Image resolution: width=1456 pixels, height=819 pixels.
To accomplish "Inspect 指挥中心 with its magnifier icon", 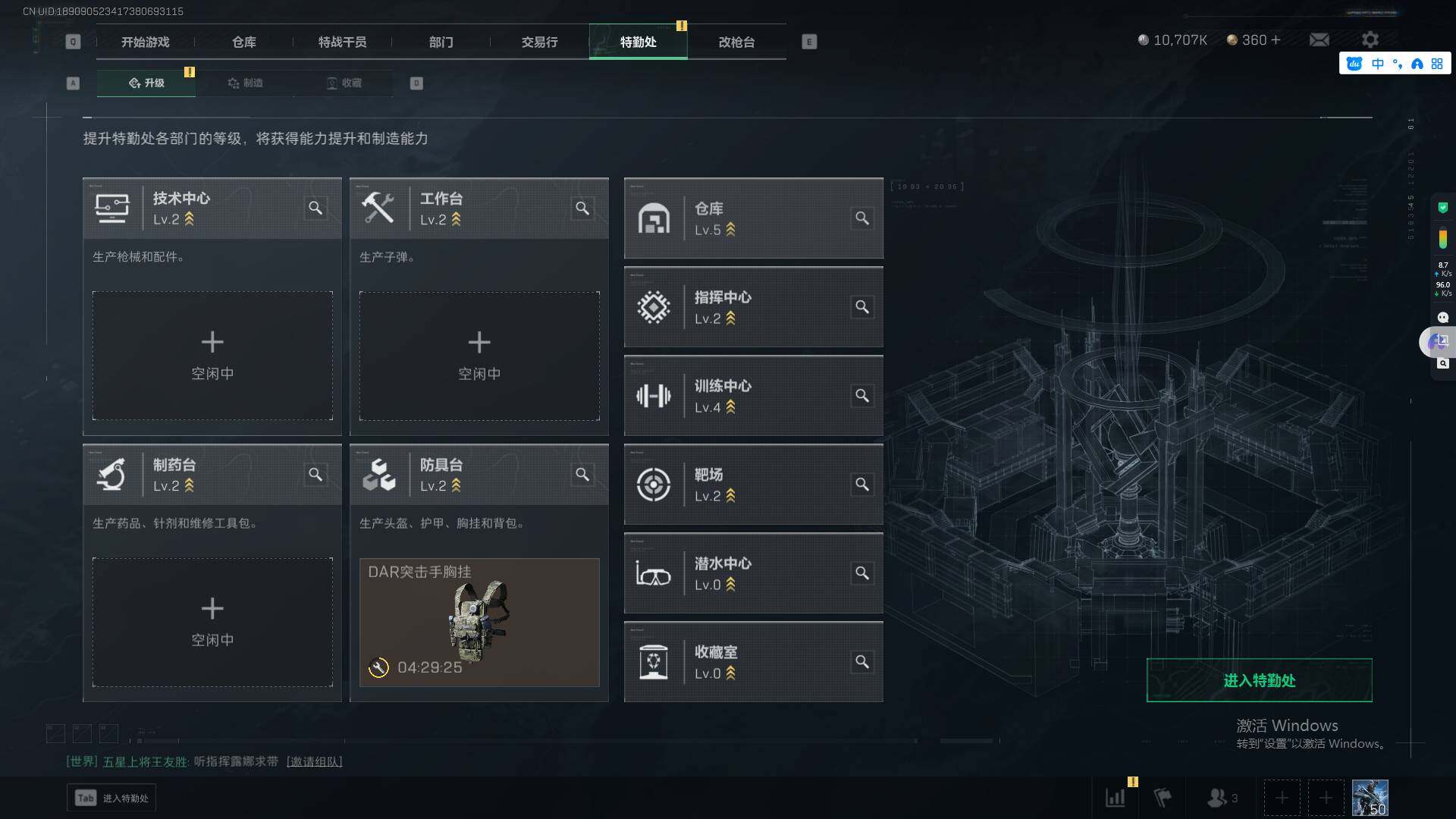I will (862, 307).
